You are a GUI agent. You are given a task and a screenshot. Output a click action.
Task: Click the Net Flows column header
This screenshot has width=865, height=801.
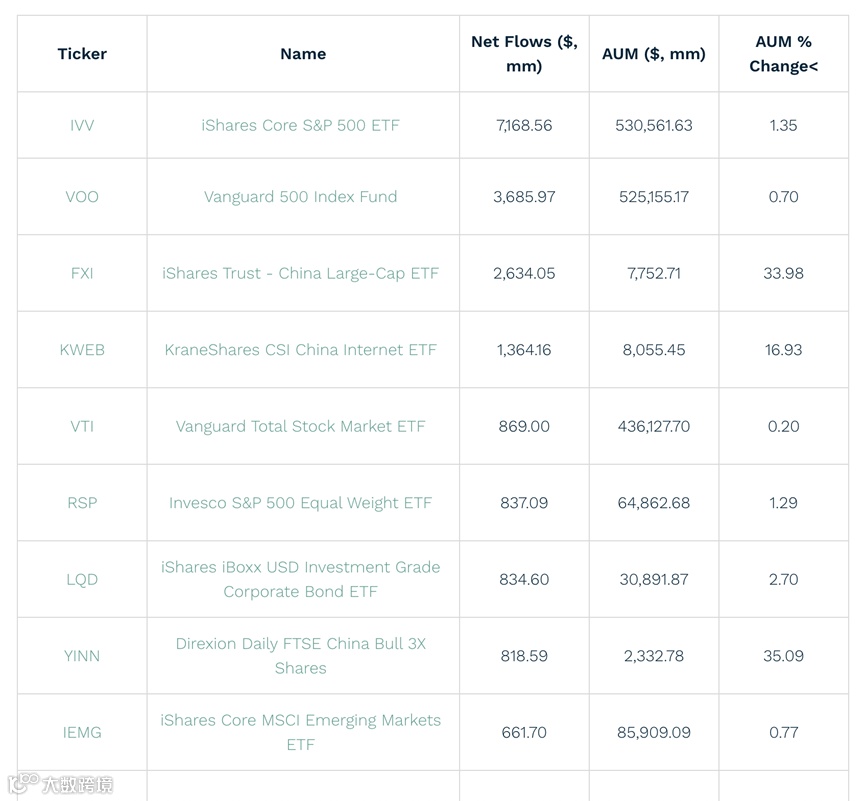(x=524, y=54)
